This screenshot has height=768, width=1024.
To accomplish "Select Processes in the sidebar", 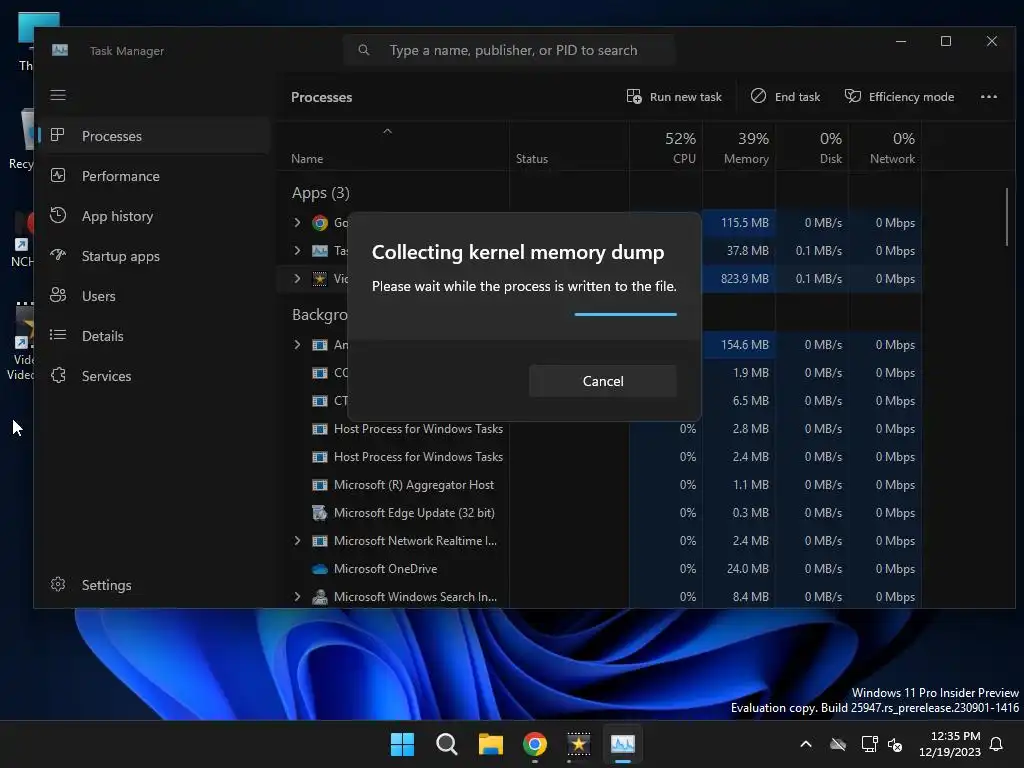I will click(154, 136).
